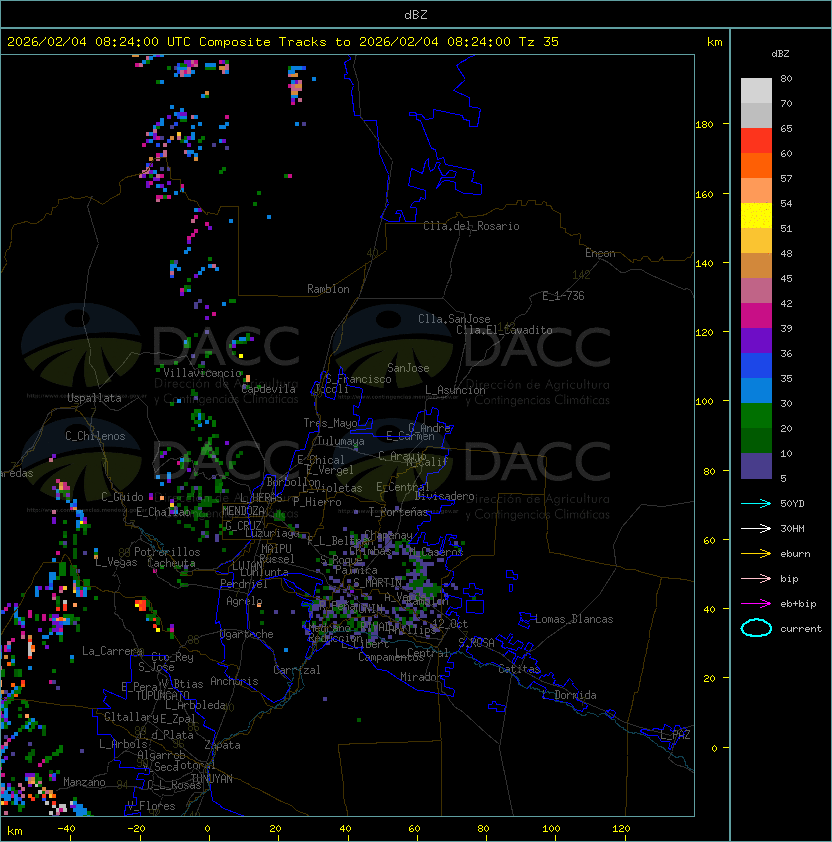Click the 'Ugarteche' place label
The width and height of the screenshot is (832, 842).
point(247,634)
